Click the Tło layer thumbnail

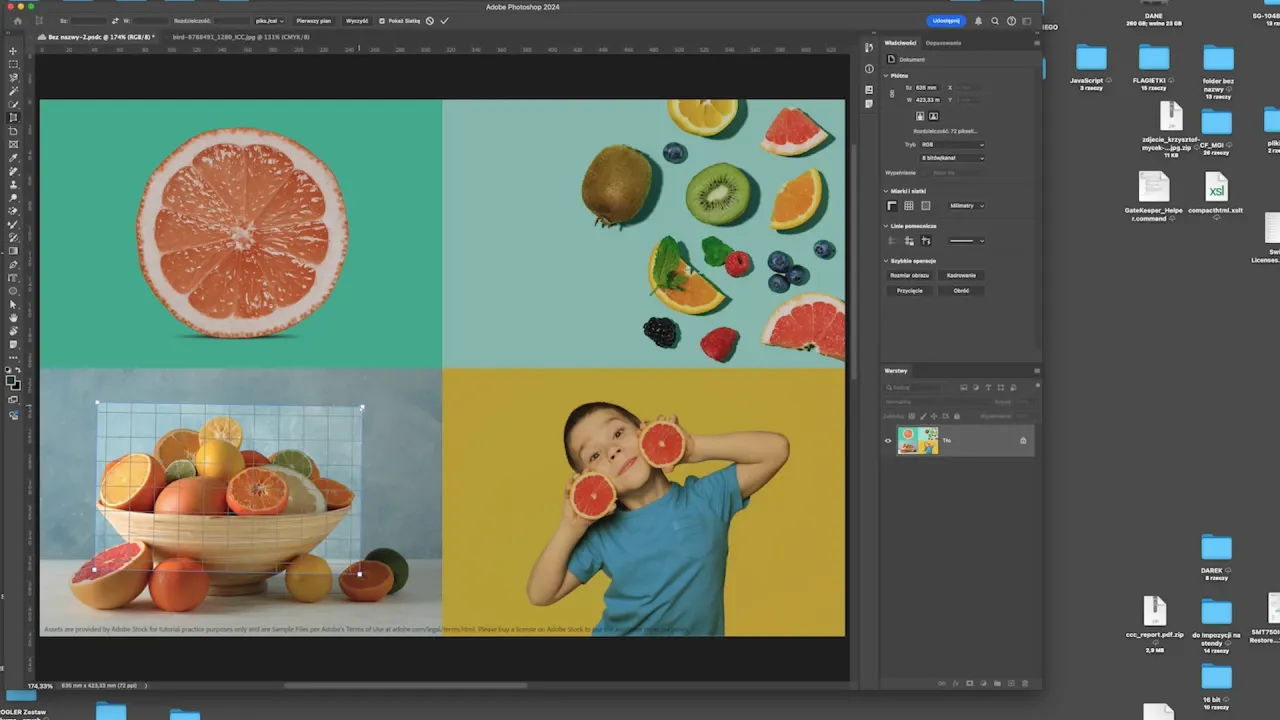tap(917, 440)
